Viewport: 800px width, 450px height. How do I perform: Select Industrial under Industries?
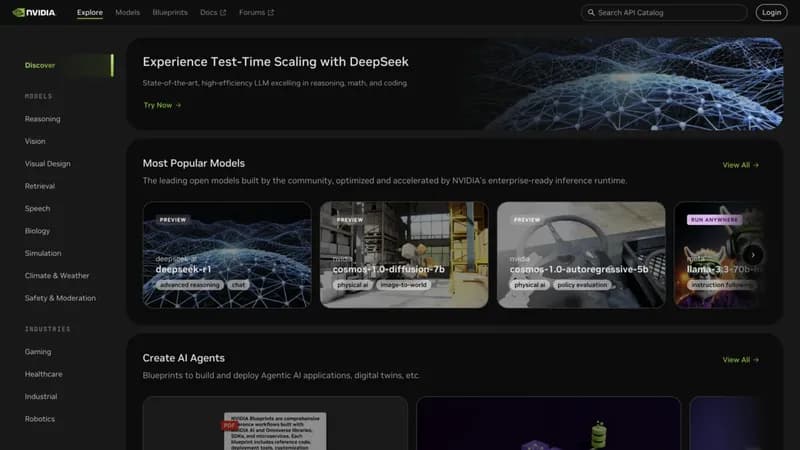[41, 396]
